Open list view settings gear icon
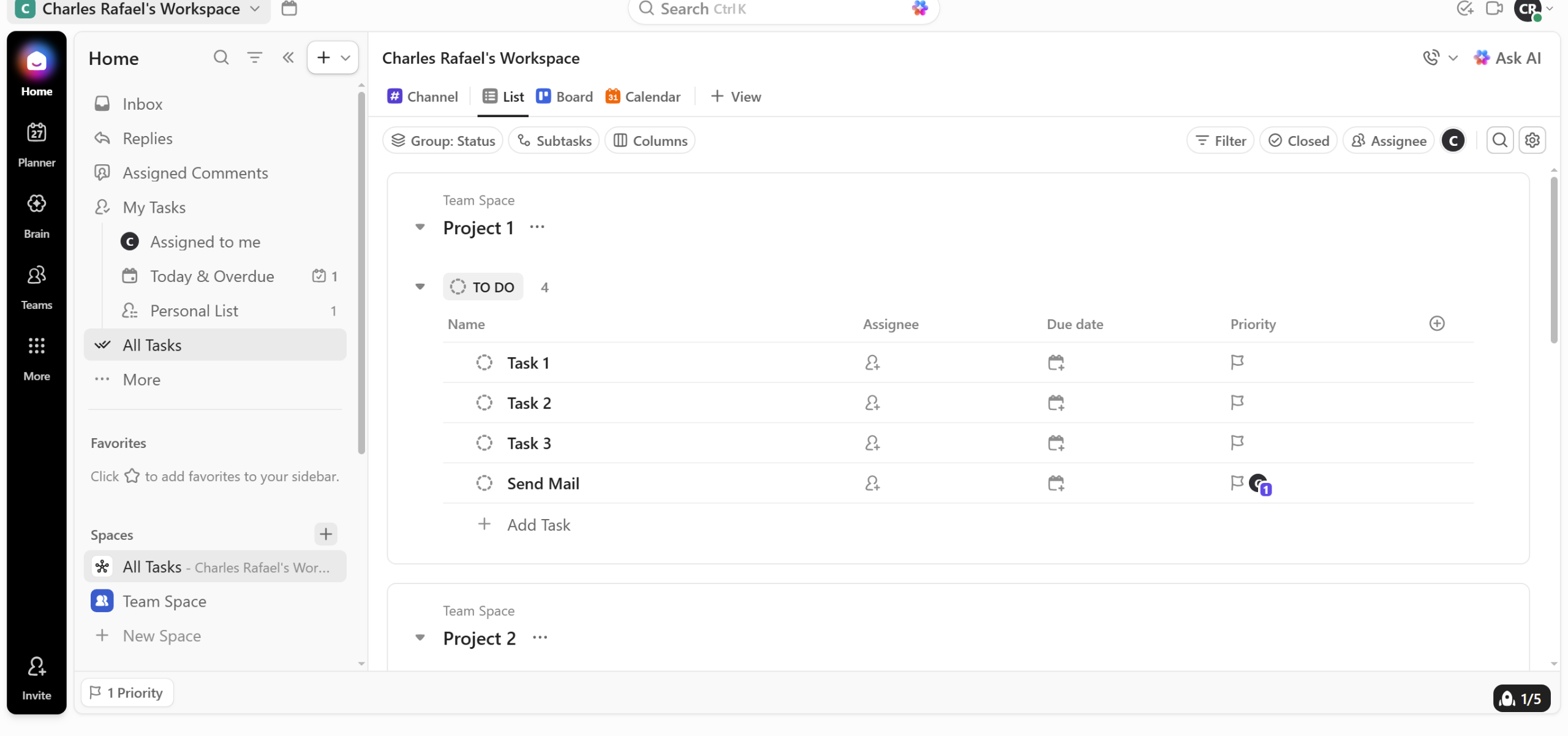Viewport: 1568px width, 736px height. pyautogui.click(x=1532, y=140)
